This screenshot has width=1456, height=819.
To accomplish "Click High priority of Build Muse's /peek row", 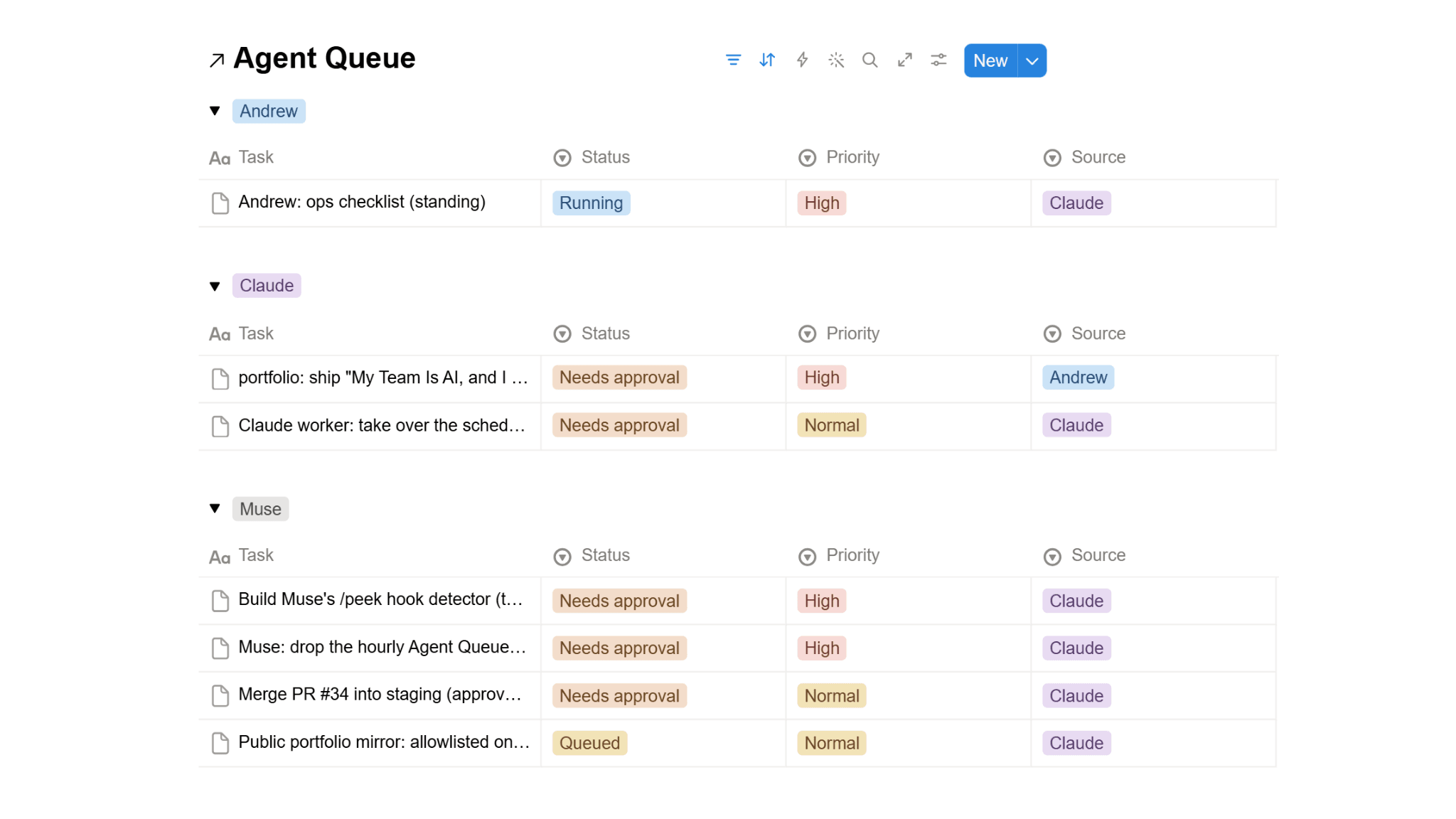I will point(822,601).
